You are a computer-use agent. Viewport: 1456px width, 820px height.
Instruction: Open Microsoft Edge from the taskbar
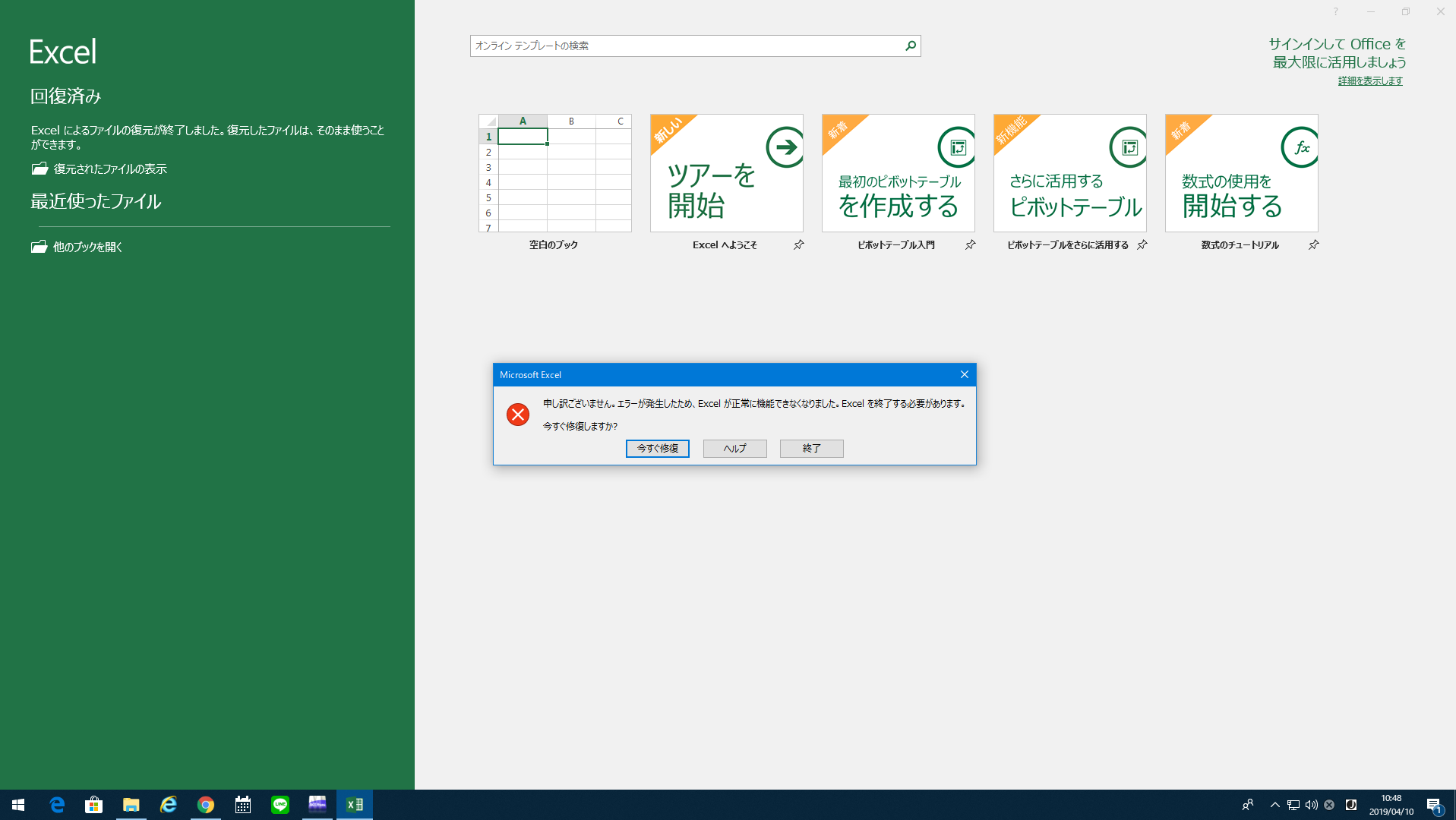[57, 805]
